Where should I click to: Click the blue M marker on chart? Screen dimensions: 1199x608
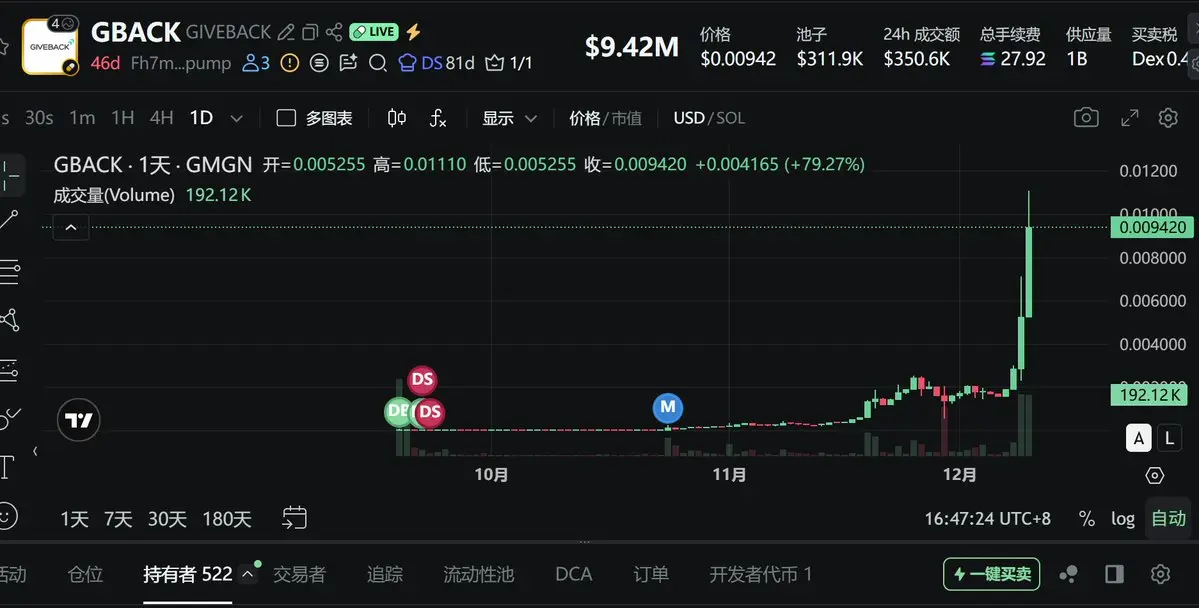(668, 407)
